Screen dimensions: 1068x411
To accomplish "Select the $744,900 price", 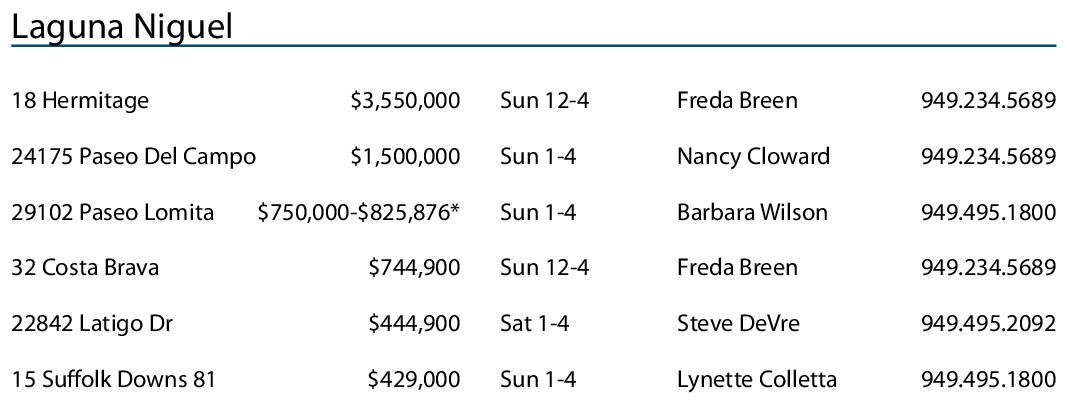I will point(414,268).
